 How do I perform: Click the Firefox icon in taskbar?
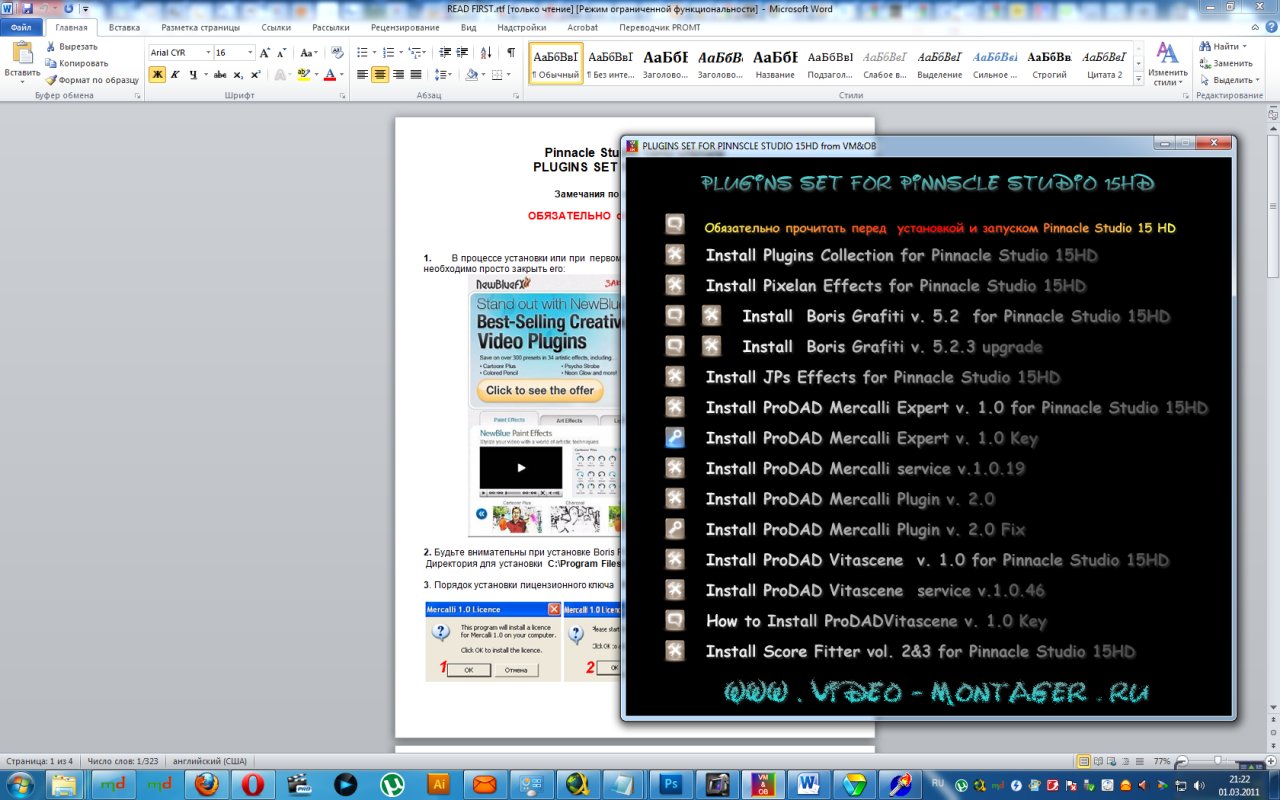[207, 783]
